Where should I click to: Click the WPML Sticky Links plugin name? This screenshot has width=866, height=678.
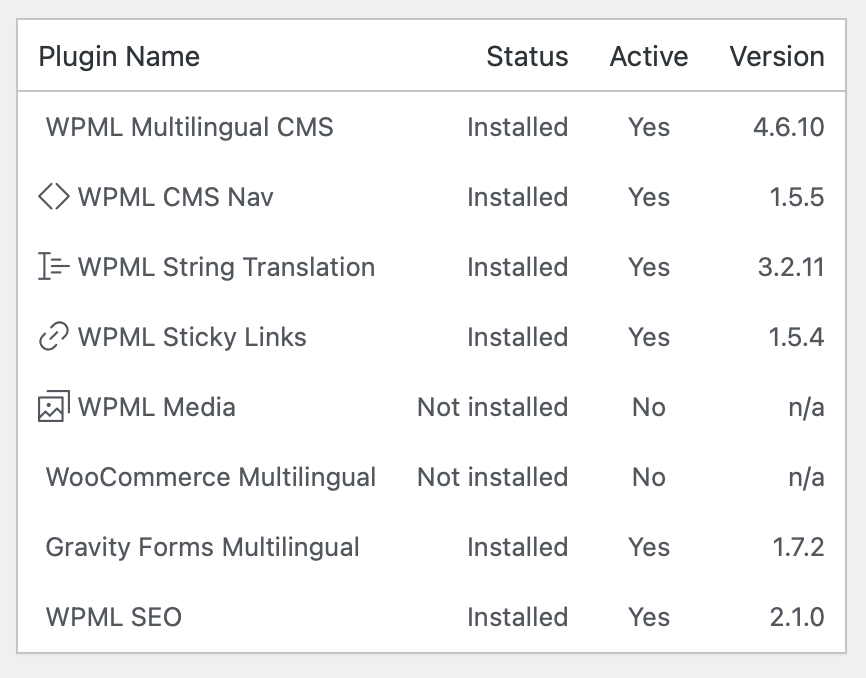tap(192, 337)
